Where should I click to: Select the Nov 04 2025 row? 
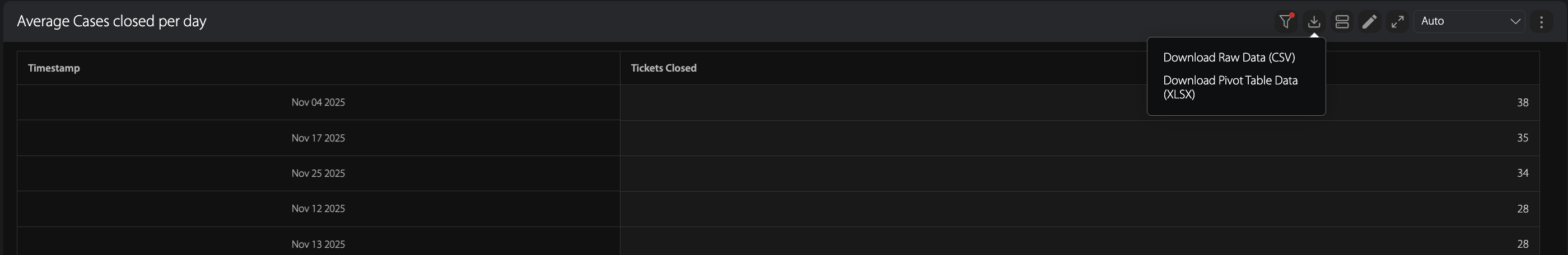tap(318, 102)
